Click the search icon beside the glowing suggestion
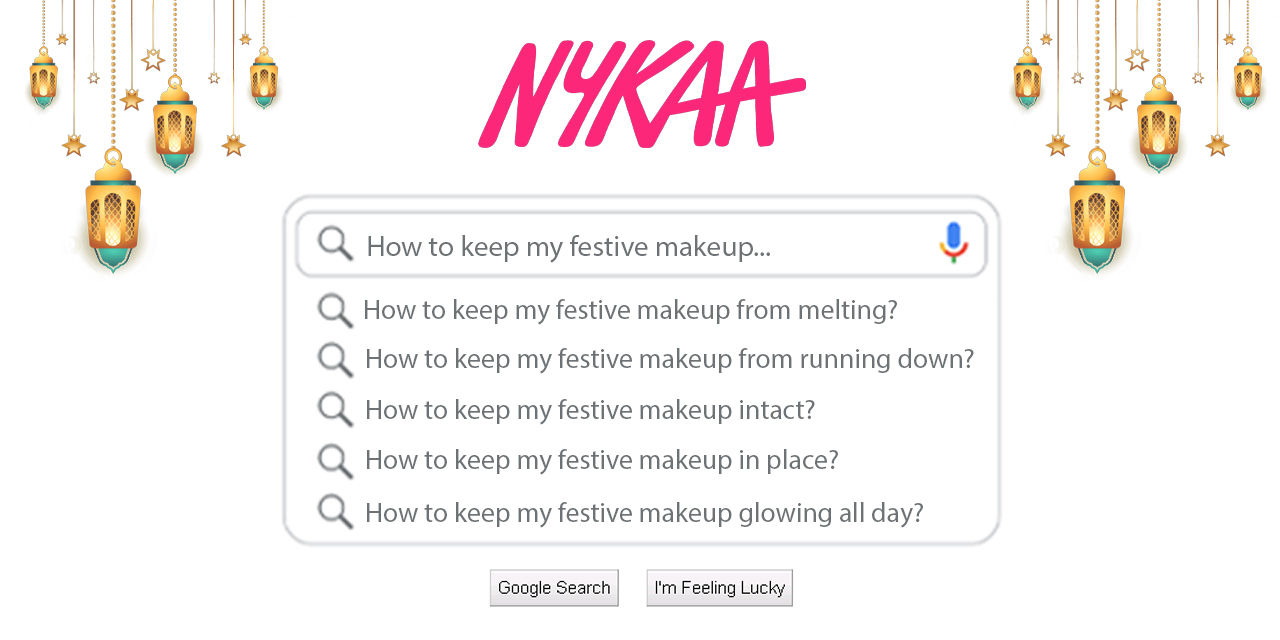Viewport: 1280px width, 640px height. 335,512
